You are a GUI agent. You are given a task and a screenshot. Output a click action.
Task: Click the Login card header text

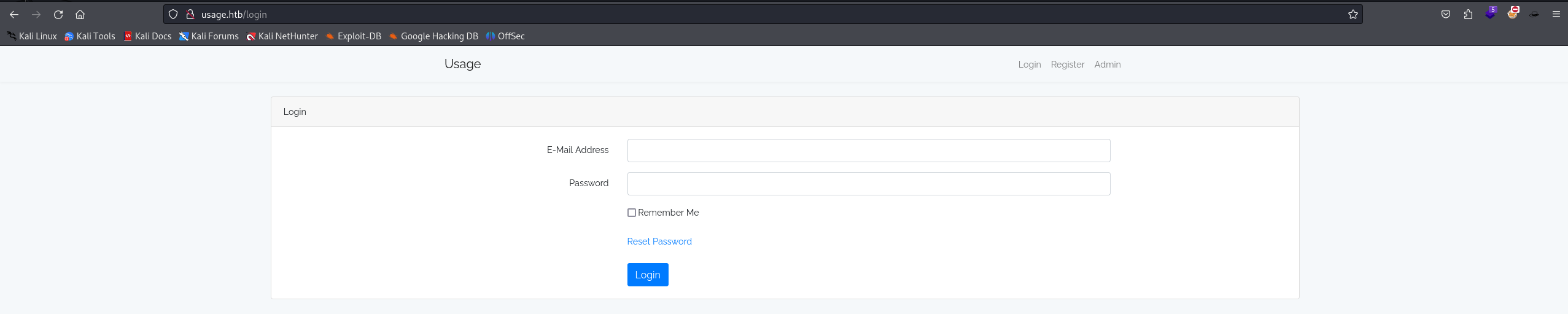295,112
